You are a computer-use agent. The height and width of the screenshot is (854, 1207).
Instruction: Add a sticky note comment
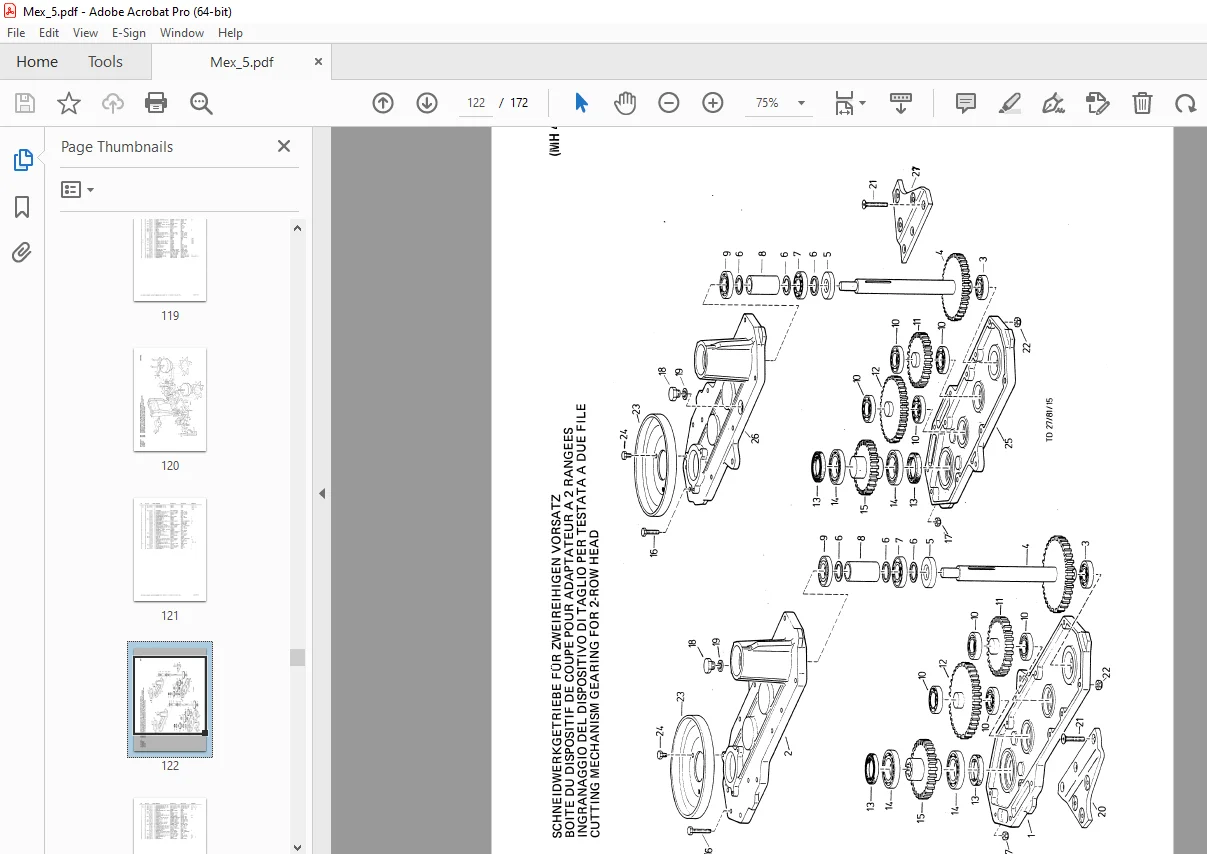(x=966, y=103)
